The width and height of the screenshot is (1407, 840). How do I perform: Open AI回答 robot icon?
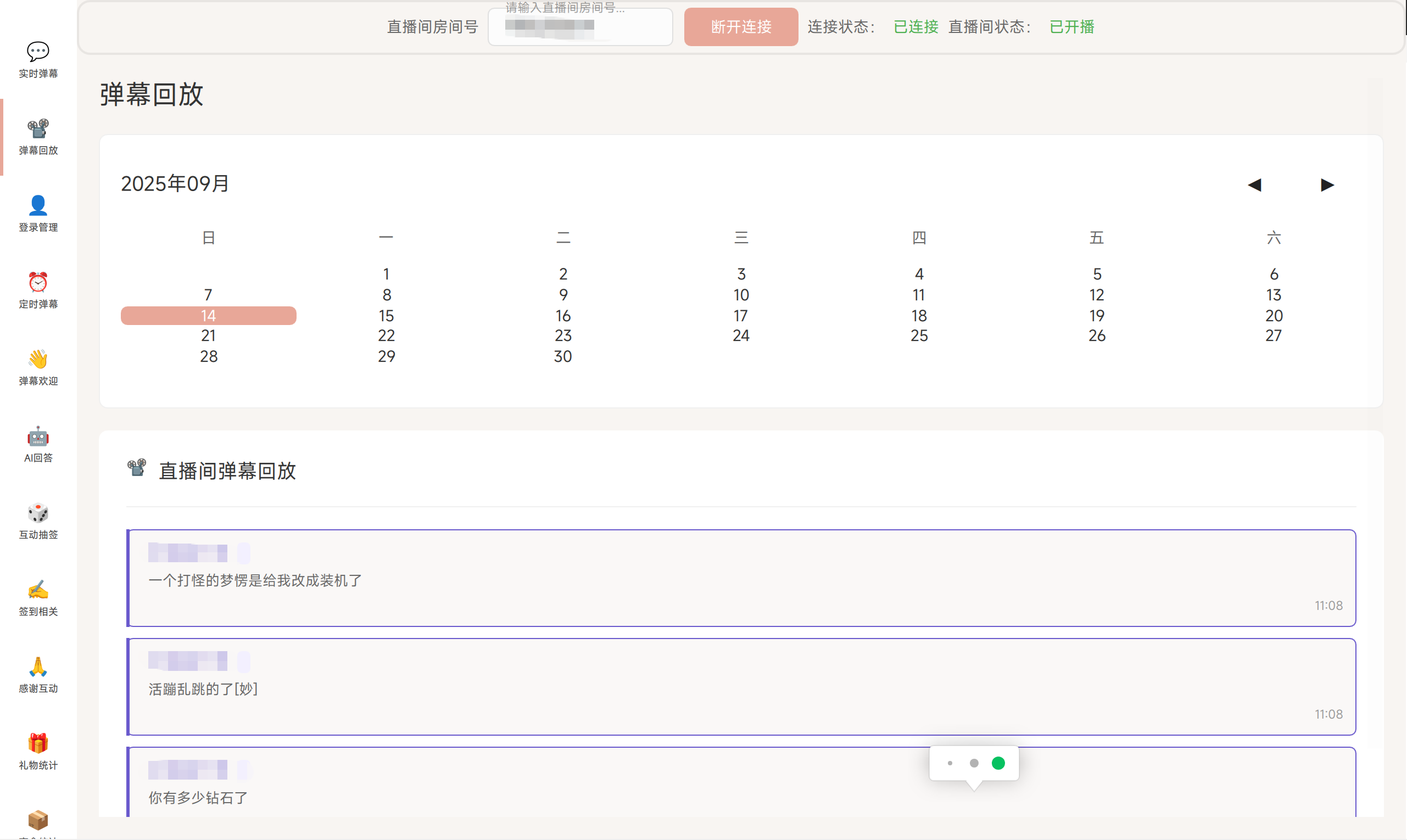(x=38, y=436)
